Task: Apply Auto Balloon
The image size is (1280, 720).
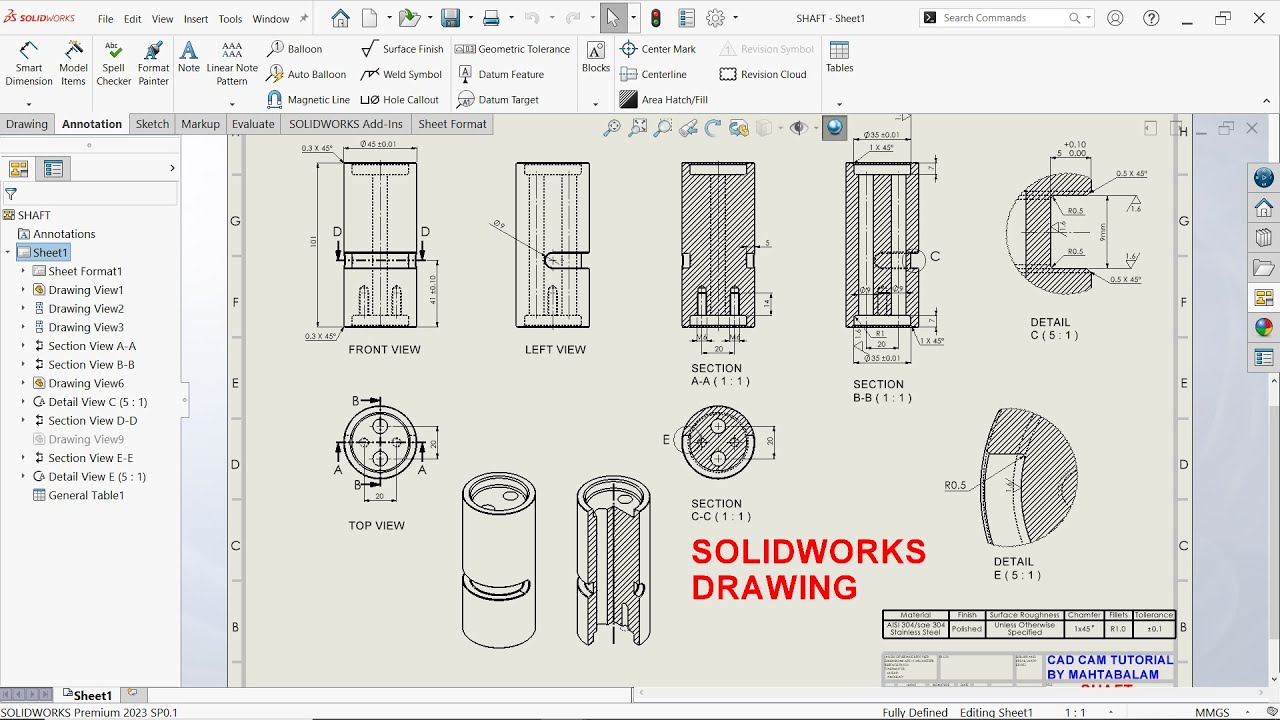Action: click(x=306, y=74)
